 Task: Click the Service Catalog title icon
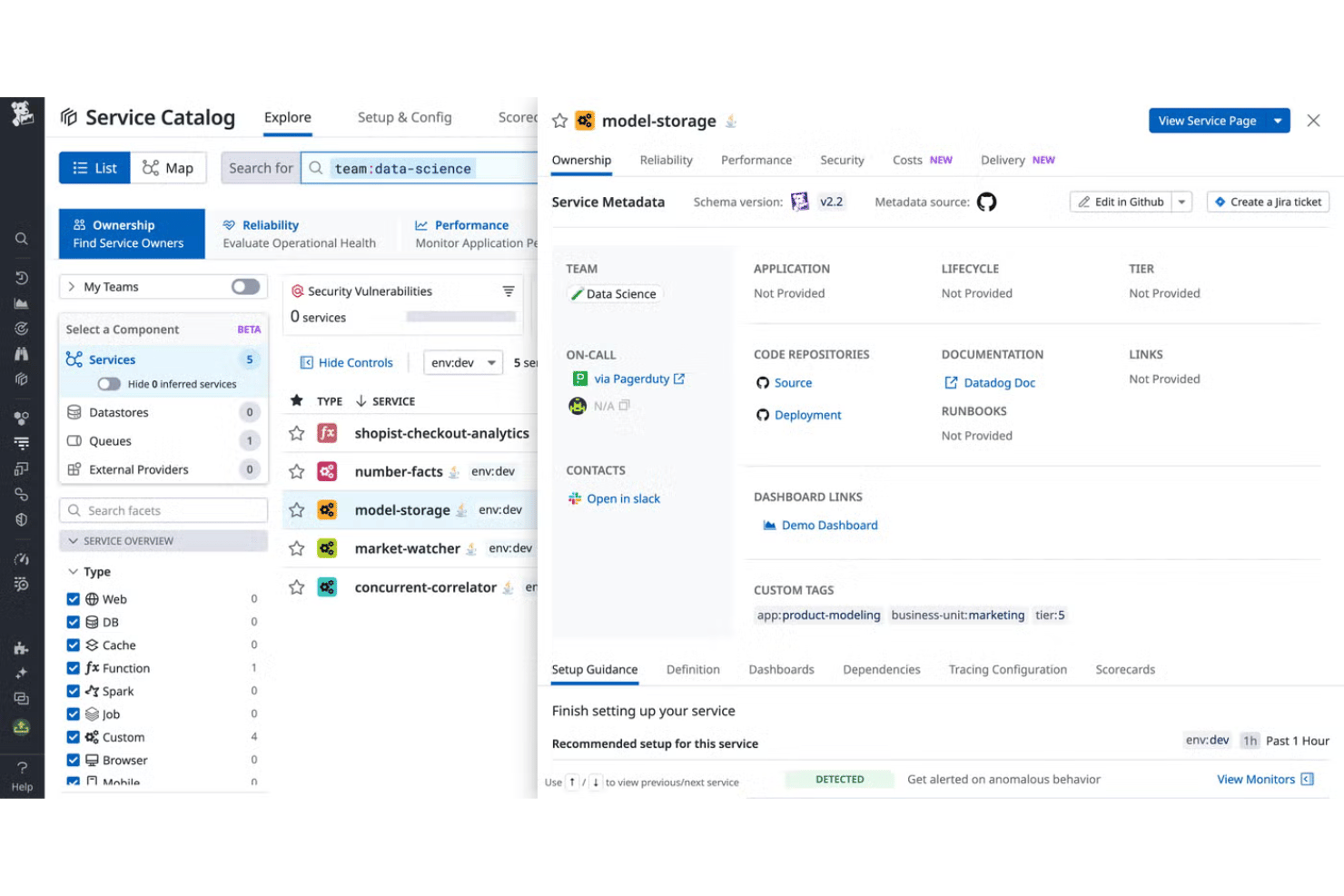tap(69, 117)
